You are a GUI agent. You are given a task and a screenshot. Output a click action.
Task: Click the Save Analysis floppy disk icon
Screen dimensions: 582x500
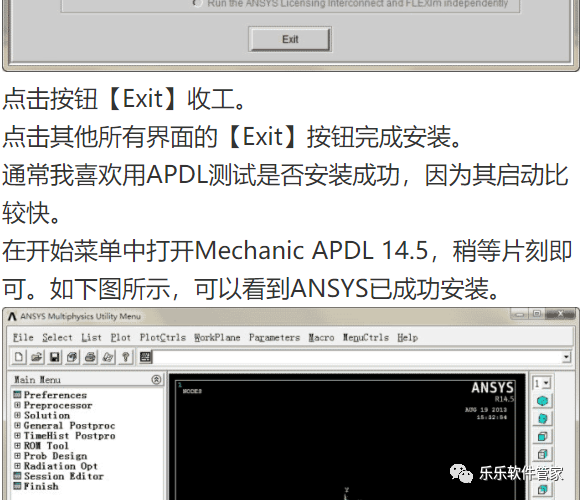tap(55, 357)
